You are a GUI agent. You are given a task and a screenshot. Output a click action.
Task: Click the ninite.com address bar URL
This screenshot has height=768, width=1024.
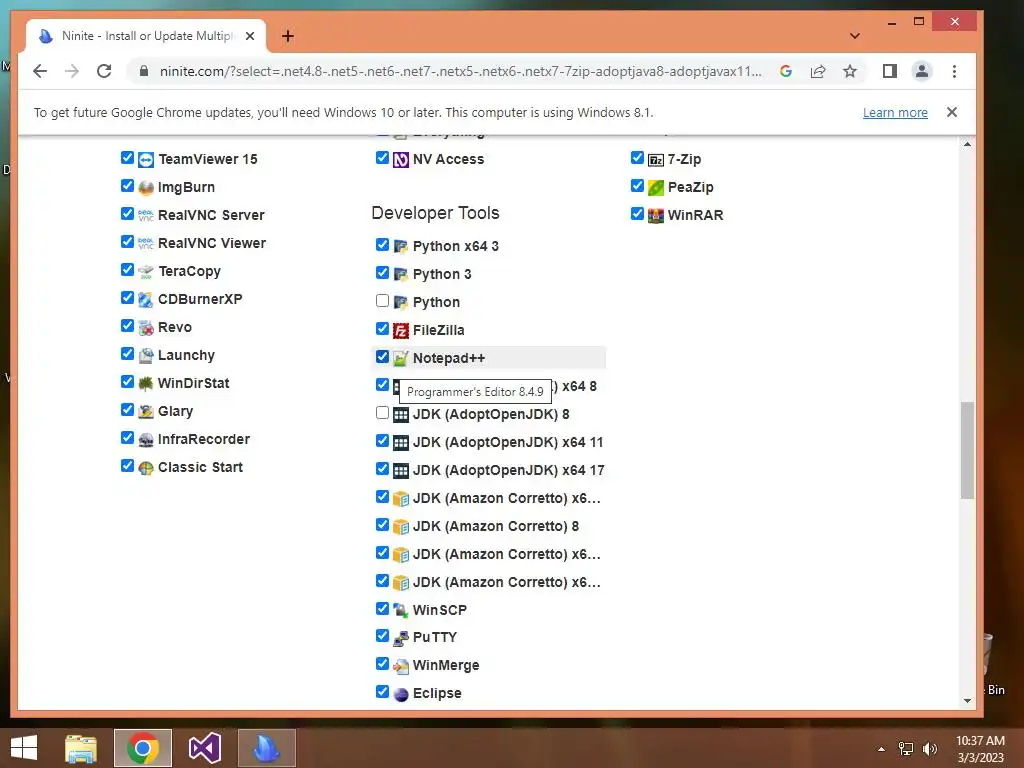click(x=460, y=71)
